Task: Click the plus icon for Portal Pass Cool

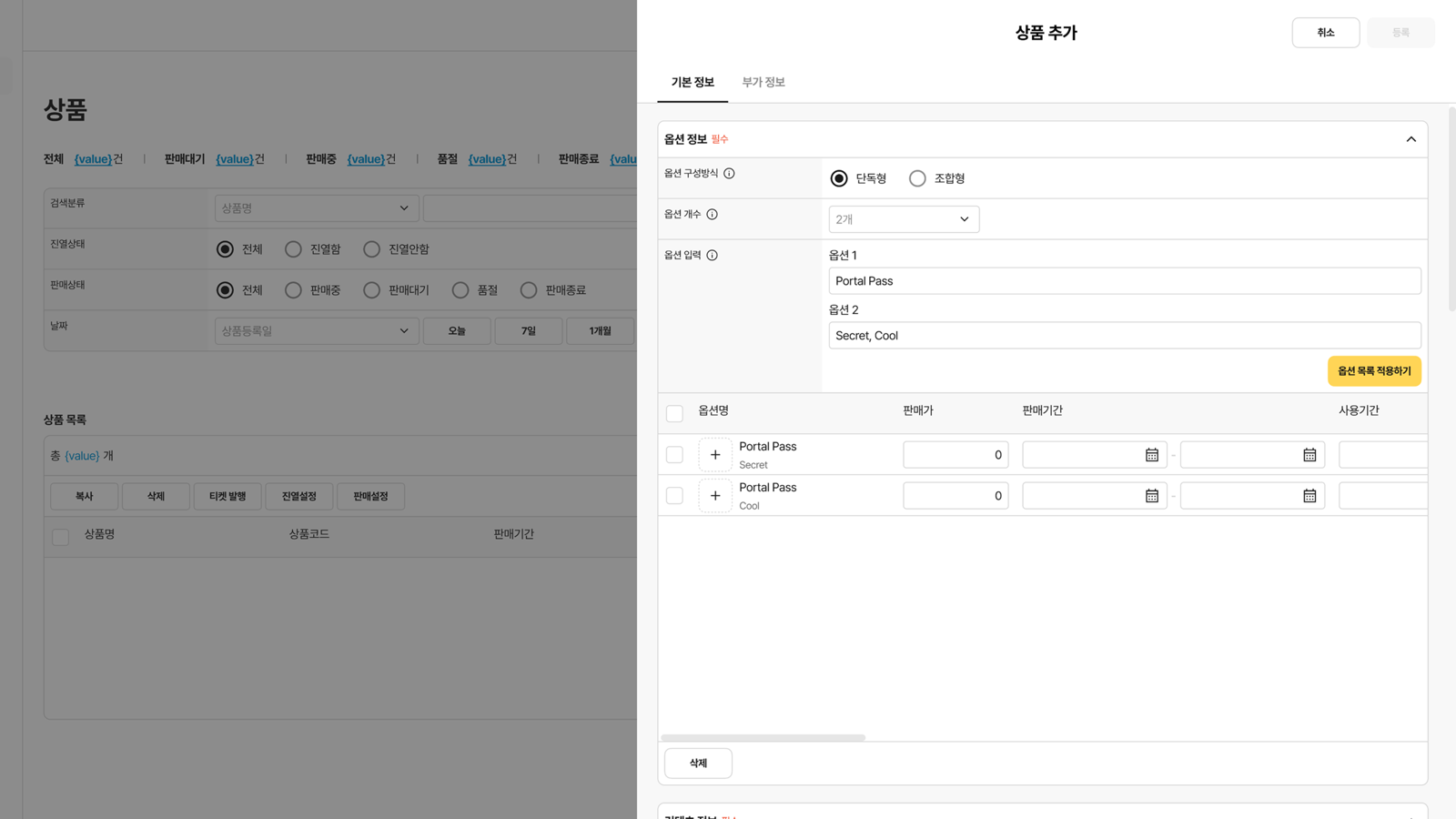Action: click(715, 496)
